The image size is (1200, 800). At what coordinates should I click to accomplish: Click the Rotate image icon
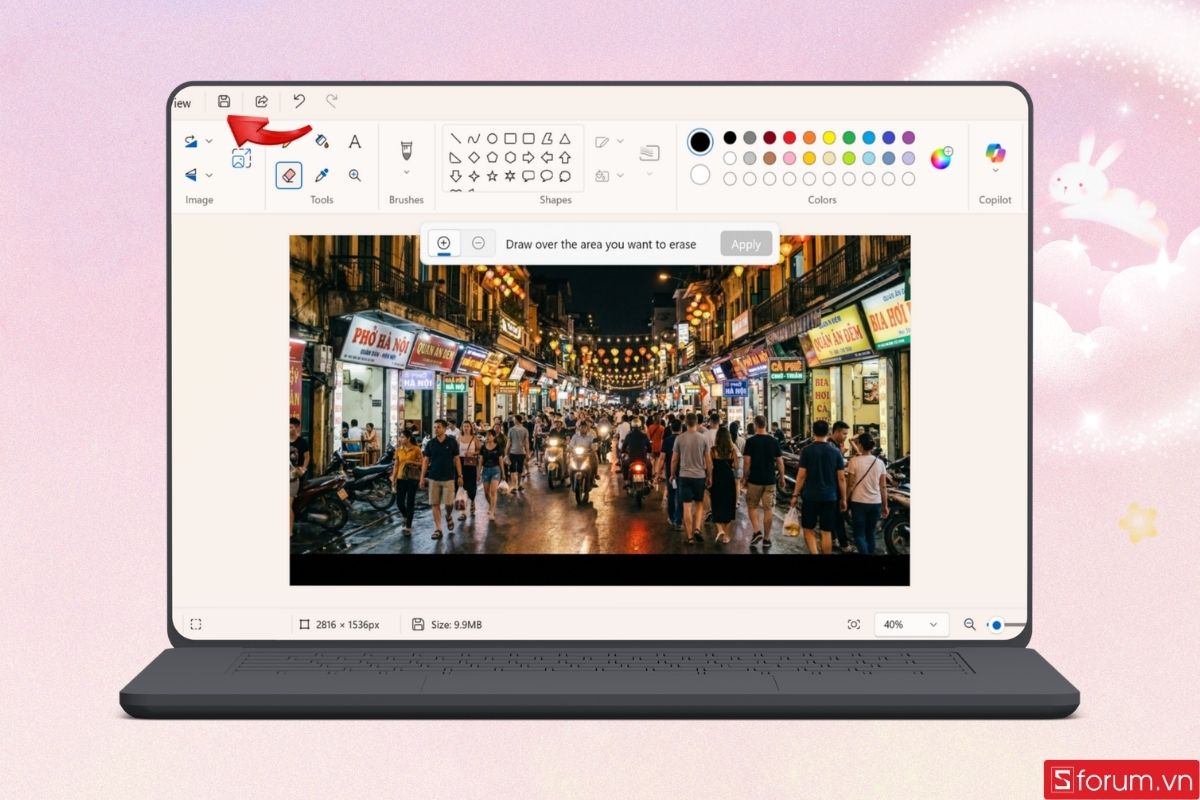190,142
